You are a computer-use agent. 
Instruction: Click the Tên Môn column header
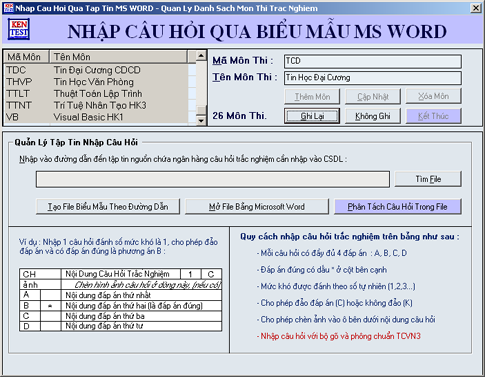pyautogui.click(x=118, y=57)
